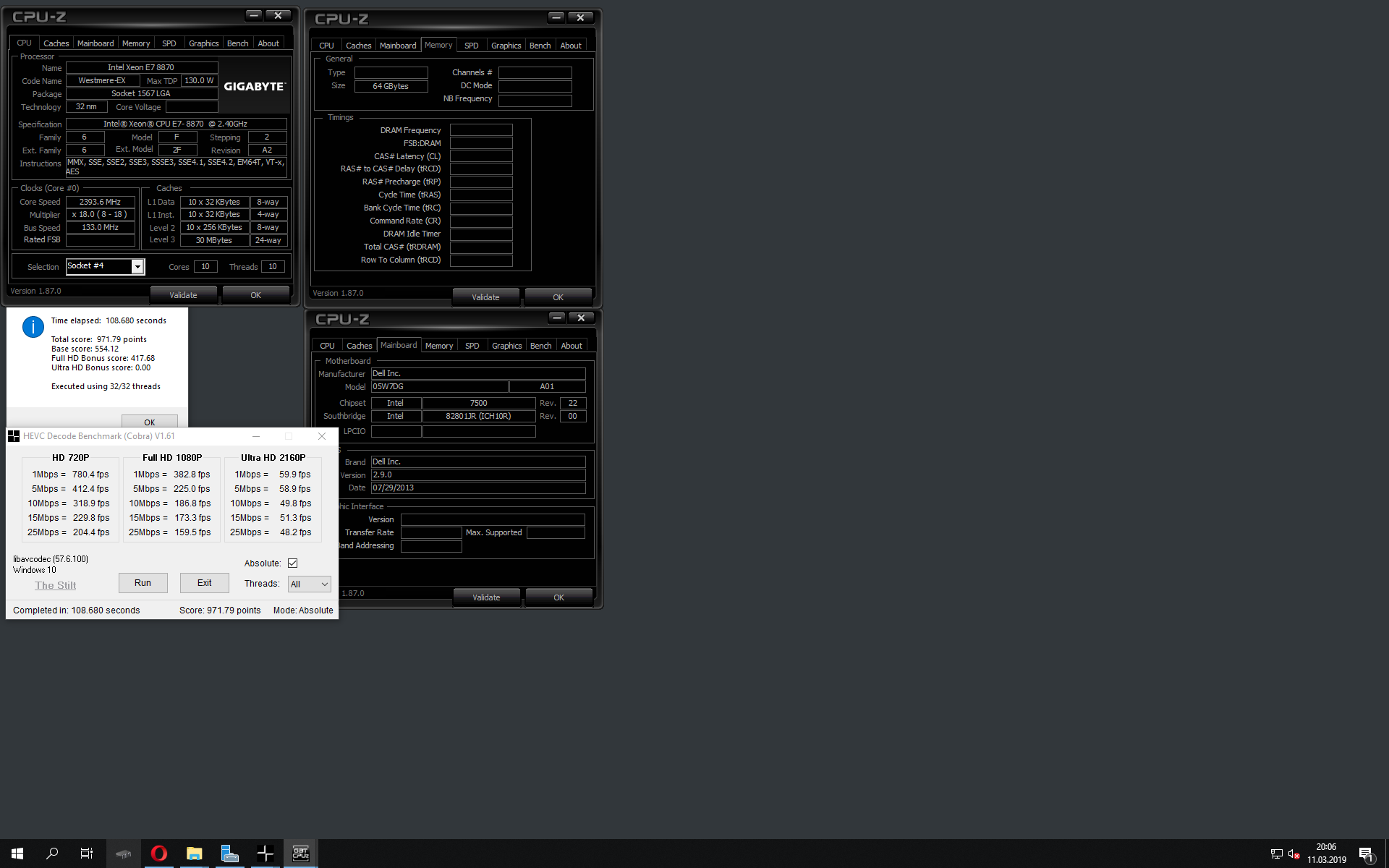The height and width of the screenshot is (868, 1389).
Task: Click OK in the CPU window
Action: tap(255, 295)
